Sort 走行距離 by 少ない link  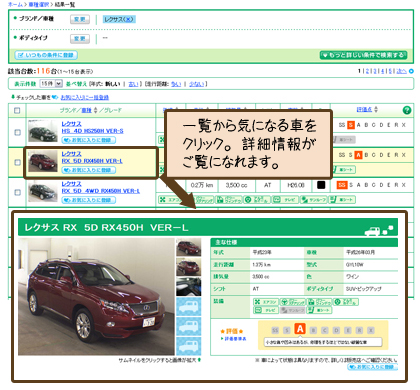196,84
